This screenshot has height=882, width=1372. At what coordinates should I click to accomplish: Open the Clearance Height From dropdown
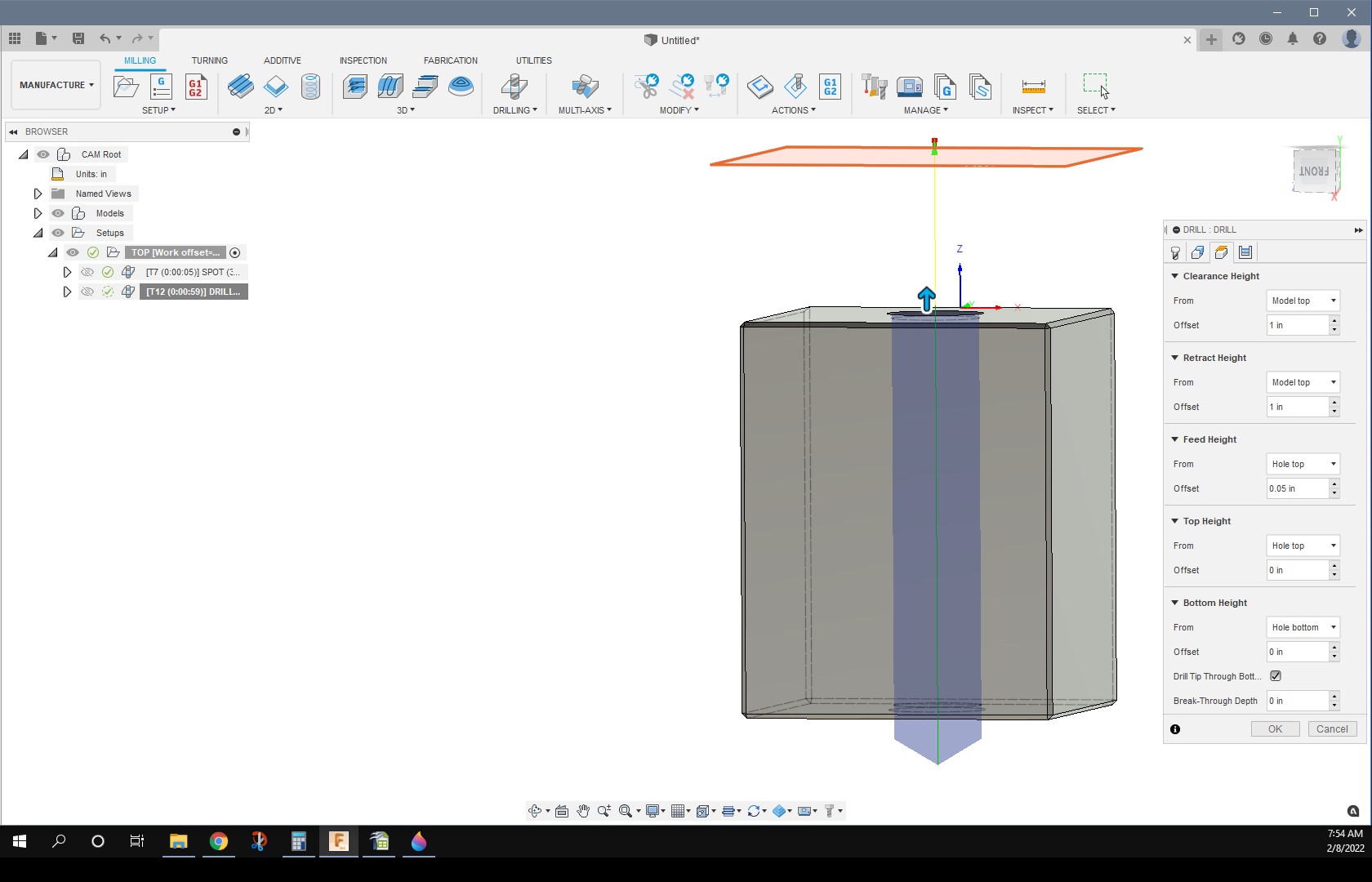click(1303, 301)
